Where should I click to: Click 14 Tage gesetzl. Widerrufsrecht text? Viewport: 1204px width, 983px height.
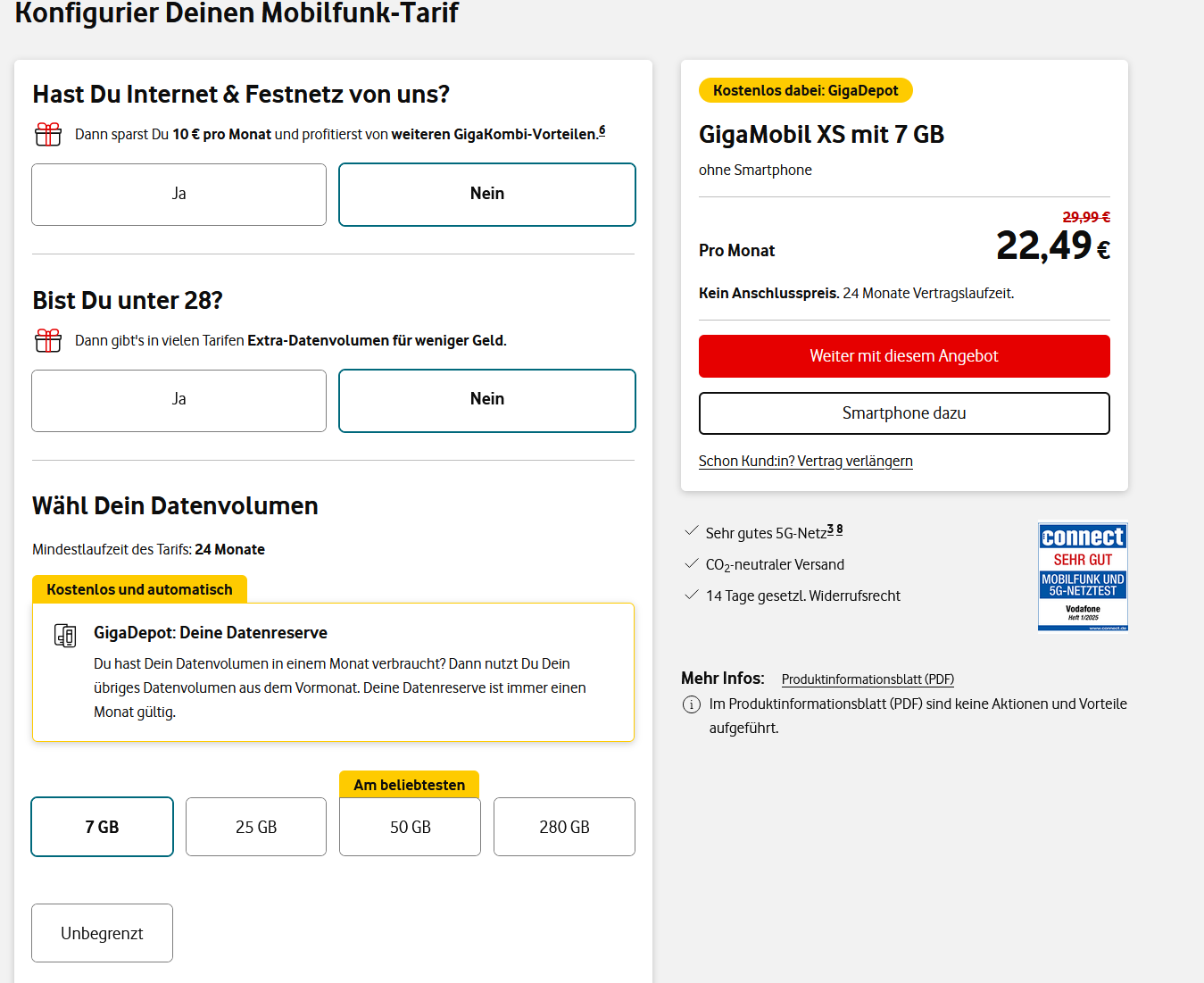click(x=803, y=596)
